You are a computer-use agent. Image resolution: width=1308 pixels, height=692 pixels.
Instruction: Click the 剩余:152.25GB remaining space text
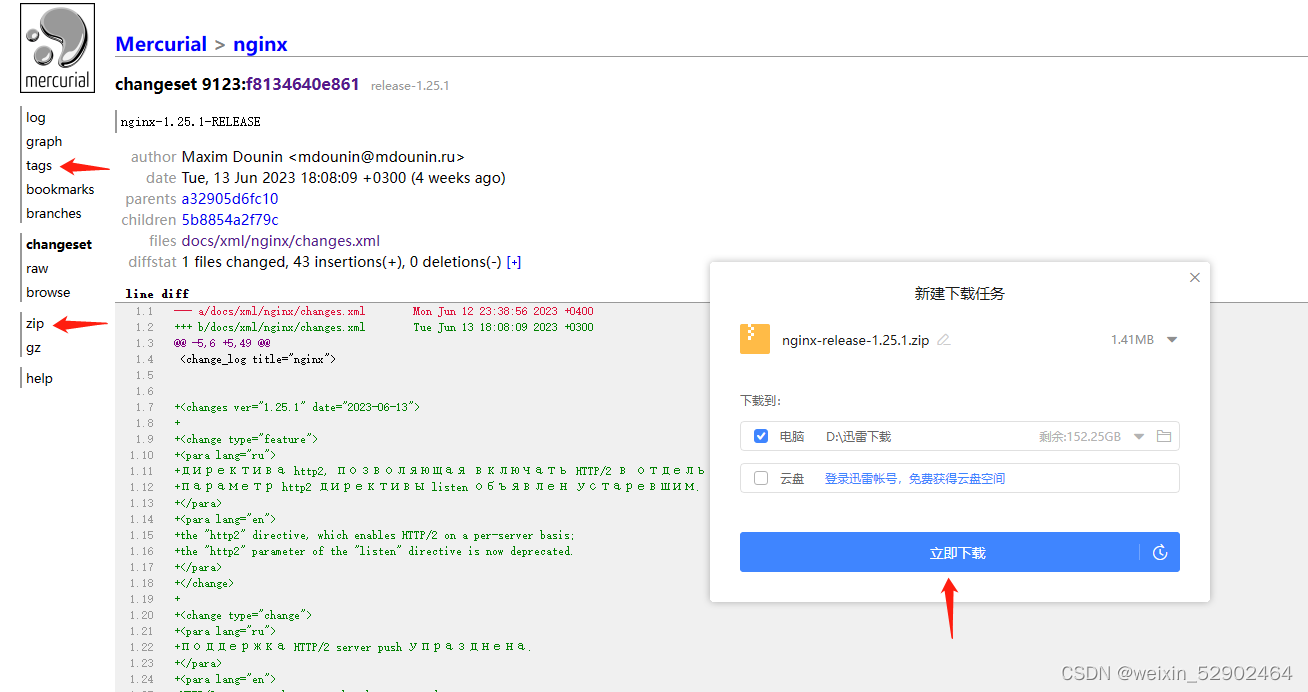(x=1080, y=436)
